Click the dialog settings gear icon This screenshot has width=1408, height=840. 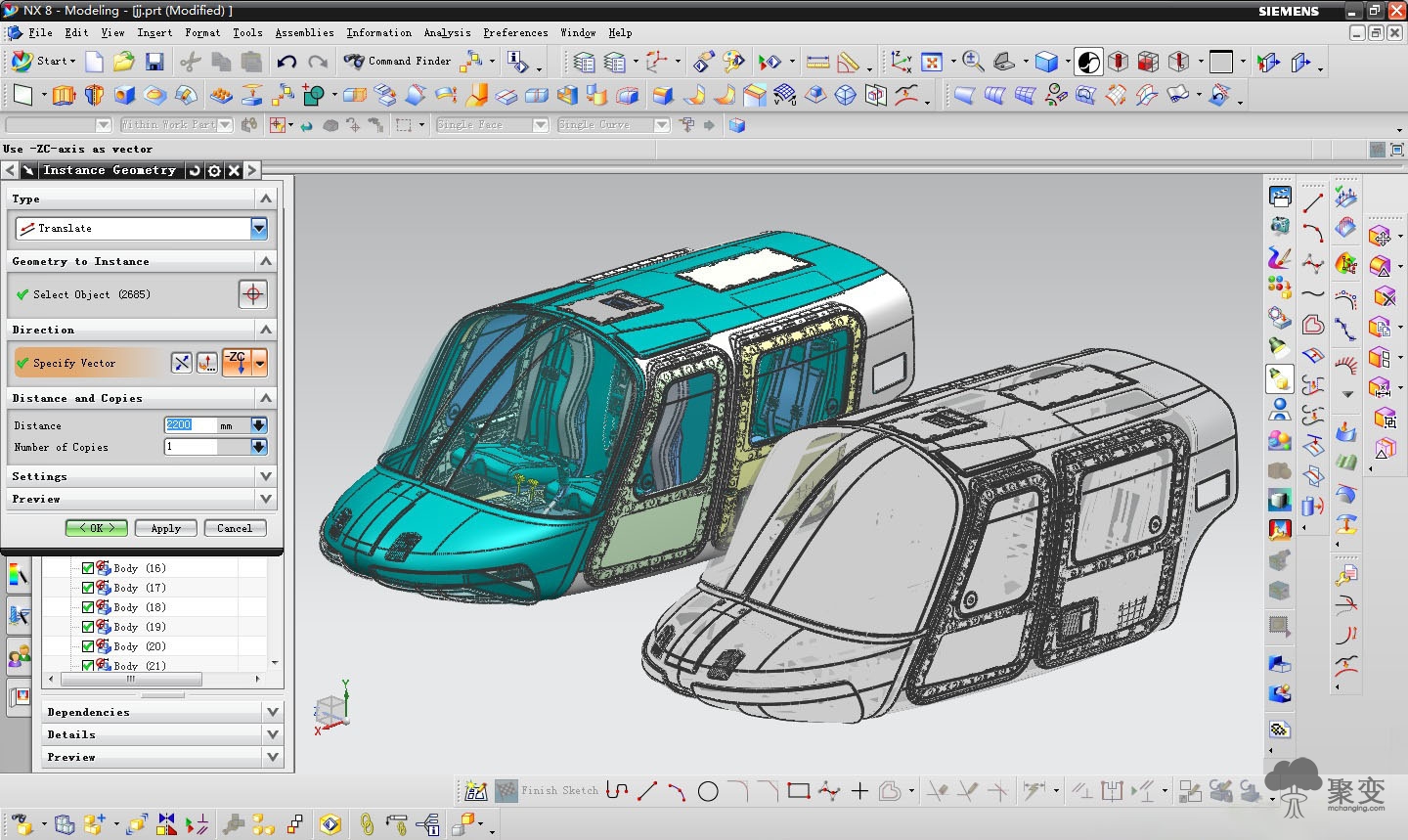[214, 170]
